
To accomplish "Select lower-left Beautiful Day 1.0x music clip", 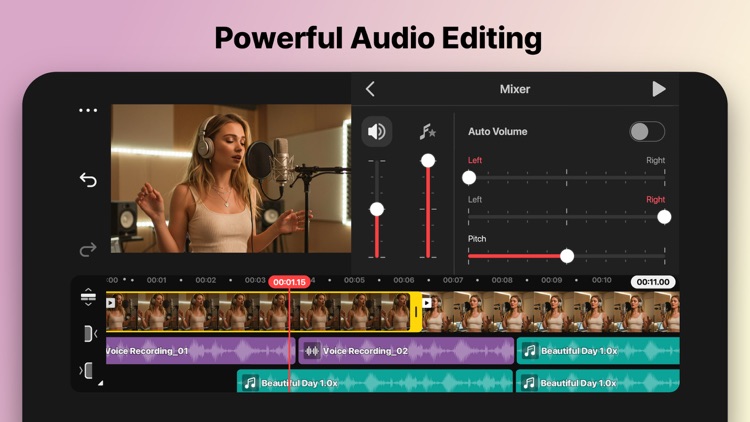I will click(x=375, y=383).
